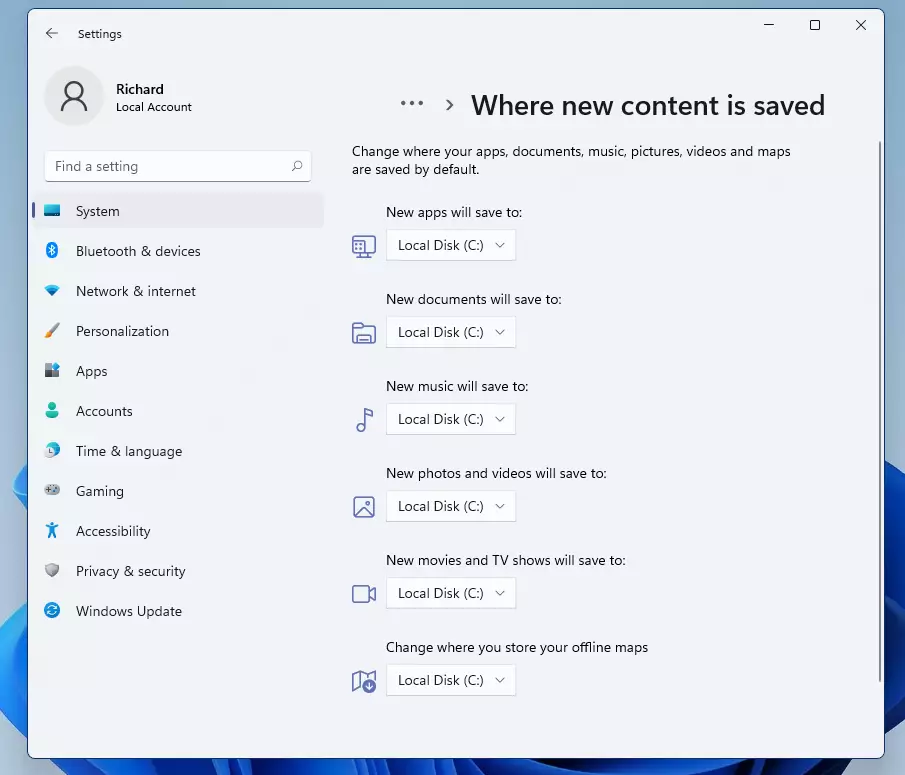Open the new documents drive dropdown

click(451, 332)
